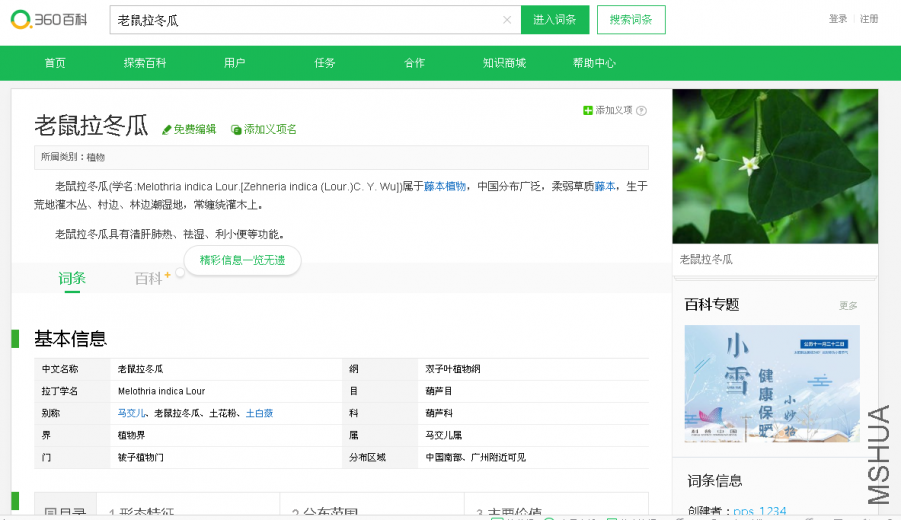Open 帮助中心 navigation item
The height and width of the screenshot is (520, 901).
tap(594, 63)
